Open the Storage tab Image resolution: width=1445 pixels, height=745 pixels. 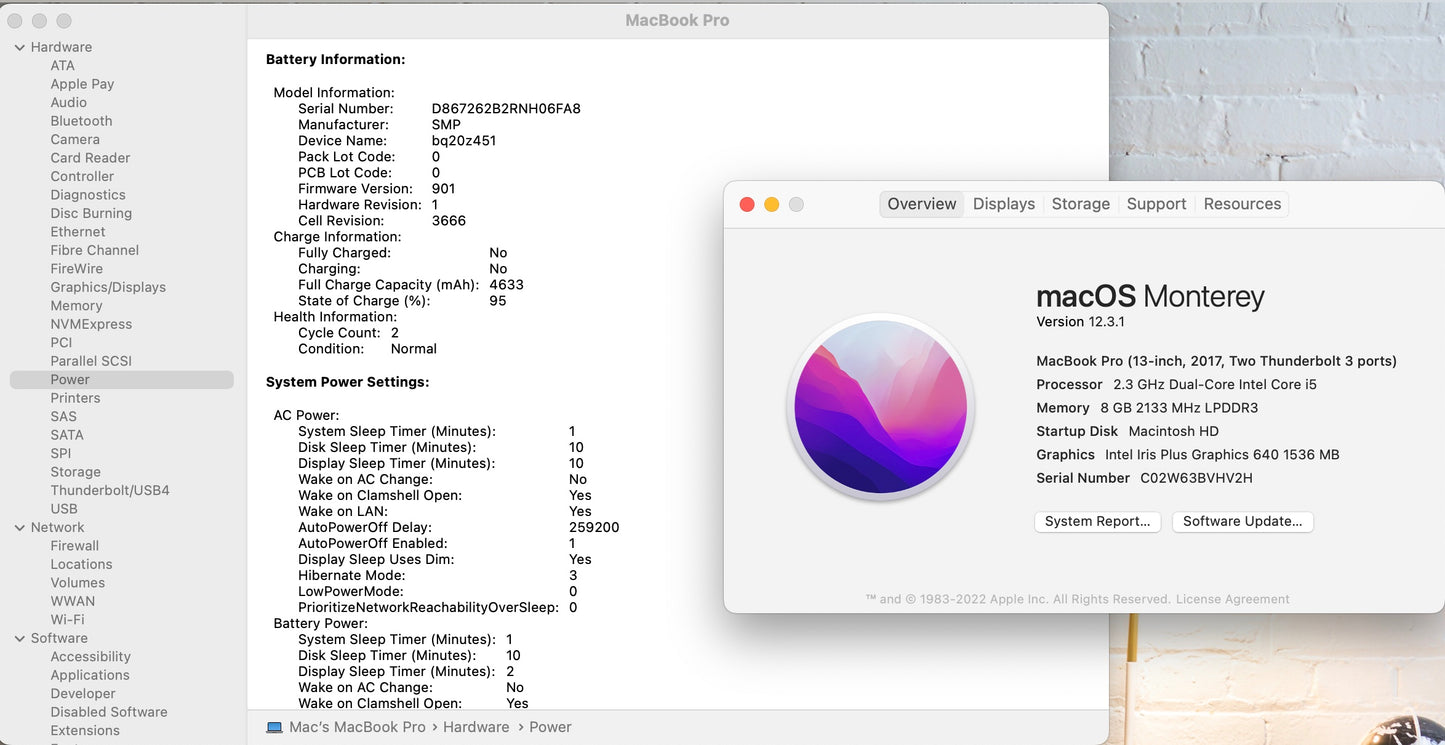(1080, 204)
